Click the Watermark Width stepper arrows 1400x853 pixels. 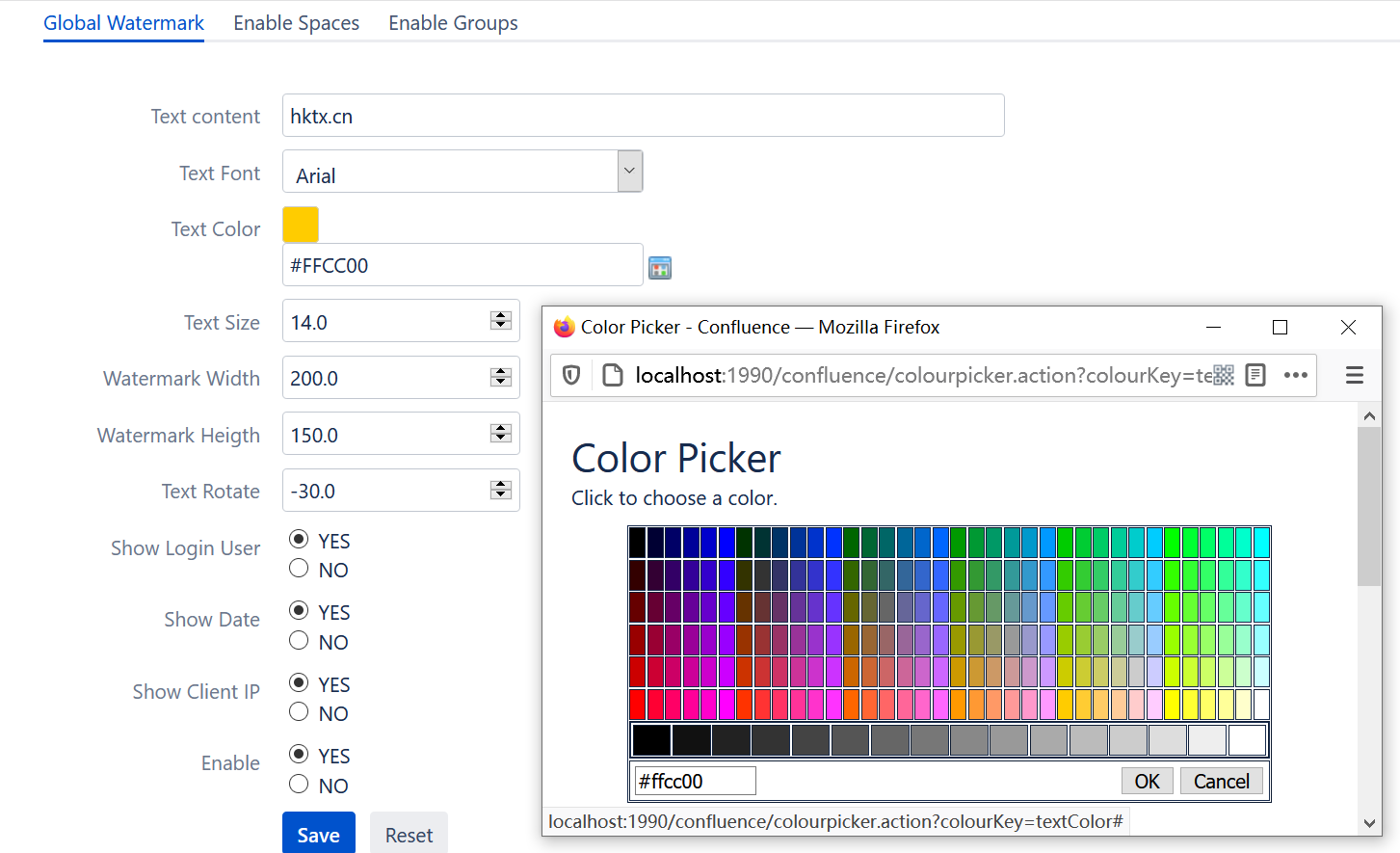click(x=500, y=377)
